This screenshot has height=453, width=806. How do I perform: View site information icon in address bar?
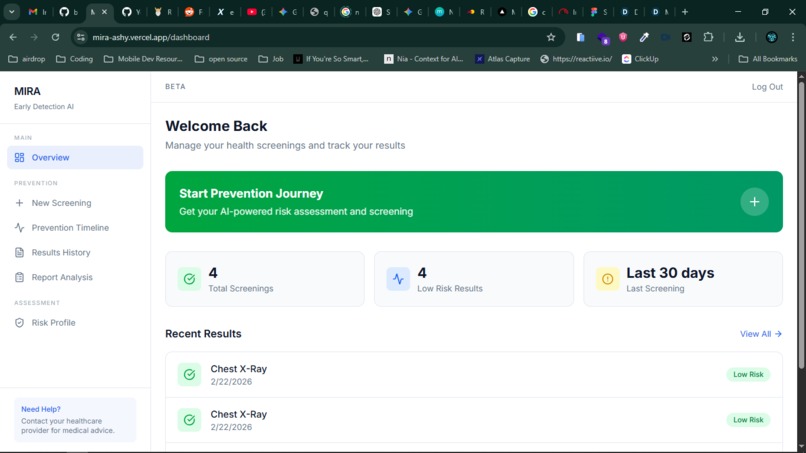point(81,37)
